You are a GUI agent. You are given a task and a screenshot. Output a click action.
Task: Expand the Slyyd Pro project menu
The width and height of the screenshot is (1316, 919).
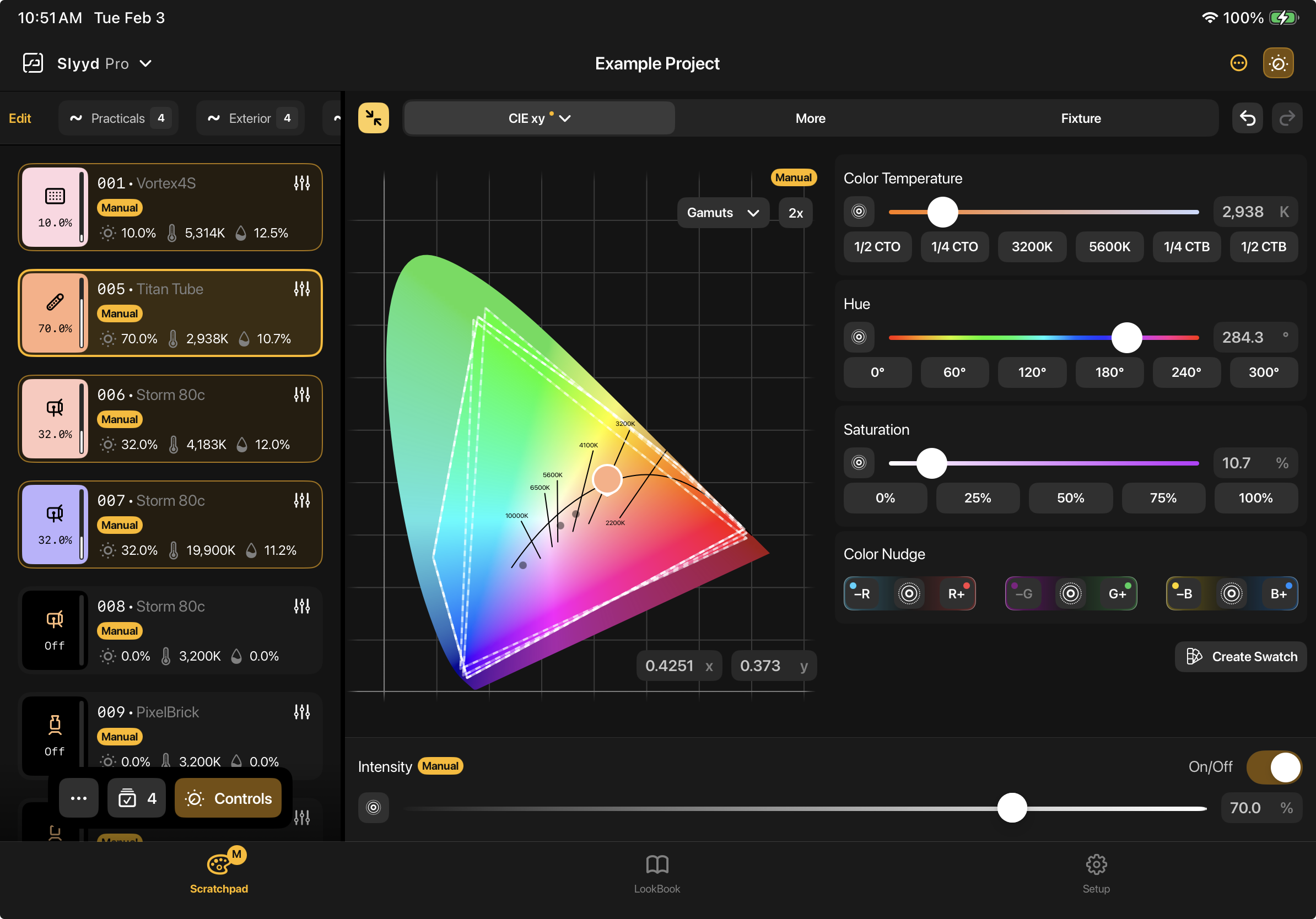pyautogui.click(x=146, y=63)
